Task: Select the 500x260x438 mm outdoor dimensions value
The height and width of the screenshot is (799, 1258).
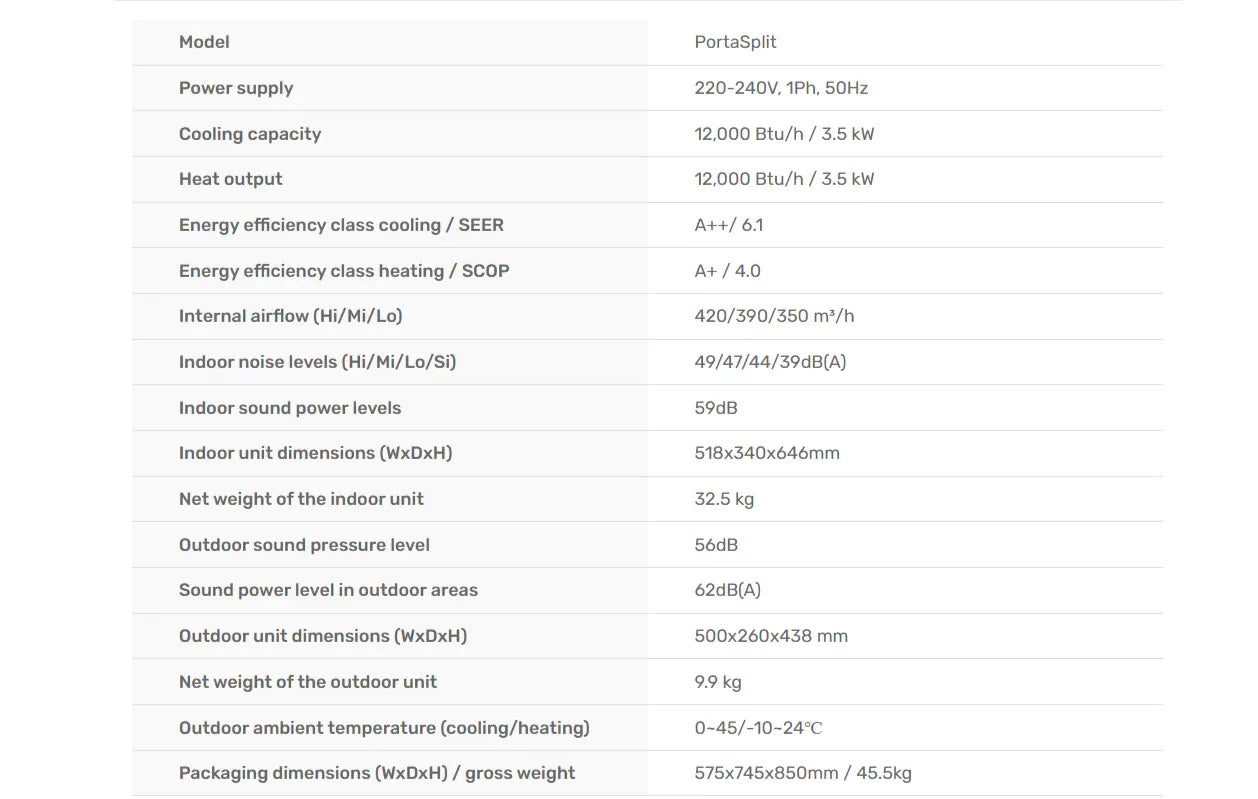Action: coord(771,636)
